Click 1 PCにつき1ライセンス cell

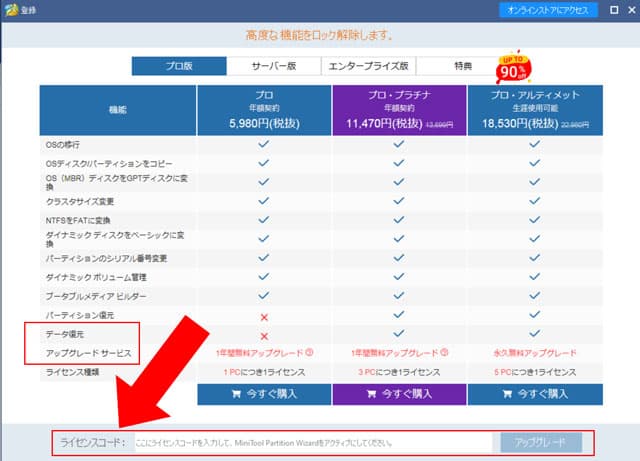click(264, 372)
